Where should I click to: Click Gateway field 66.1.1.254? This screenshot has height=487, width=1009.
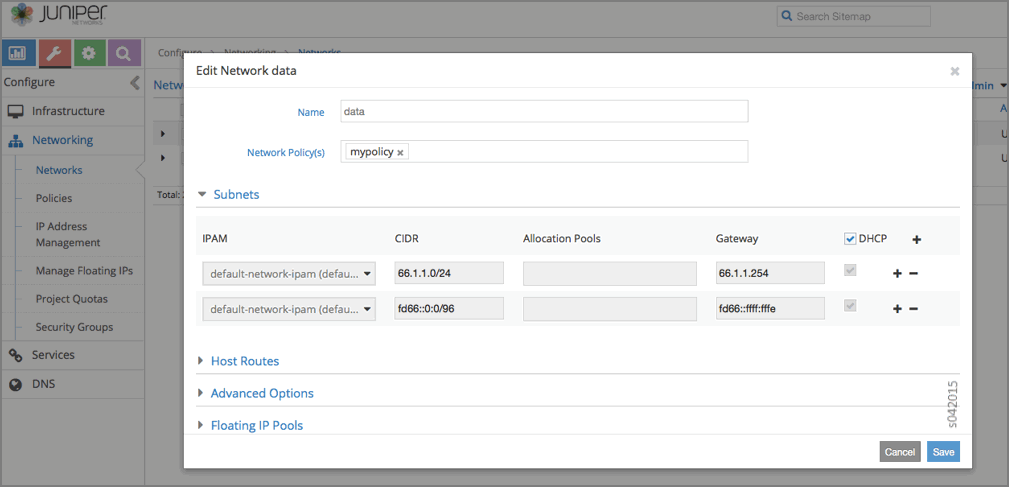pos(770,273)
